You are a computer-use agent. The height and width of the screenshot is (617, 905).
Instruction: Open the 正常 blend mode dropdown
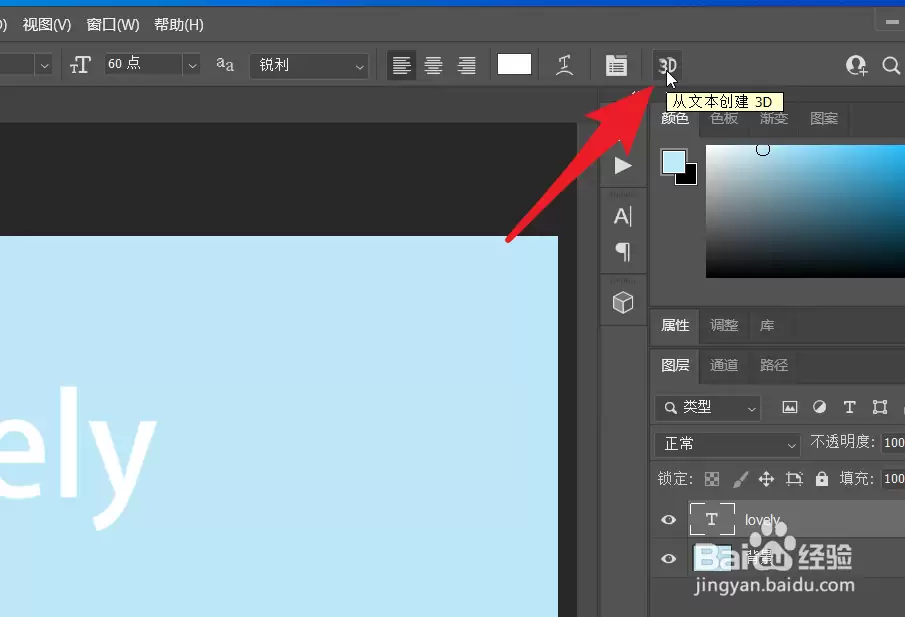pos(728,444)
